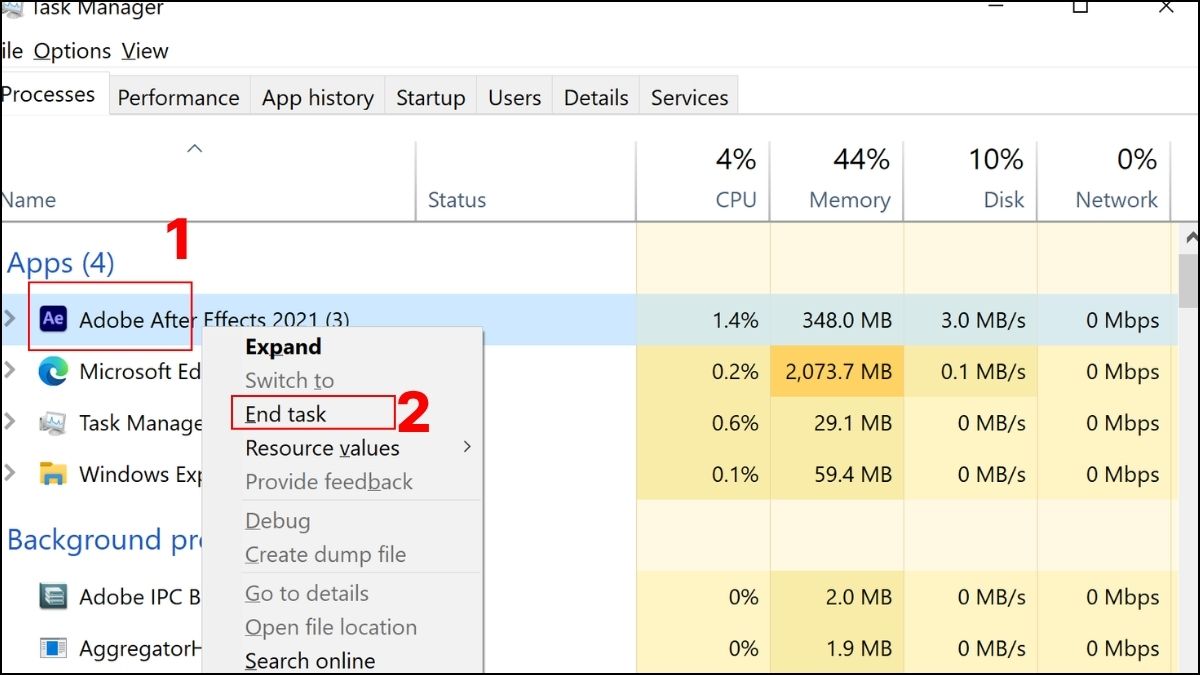The image size is (1200, 675).
Task: Click the Microsoft Edge process icon
Action: [x=53, y=372]
